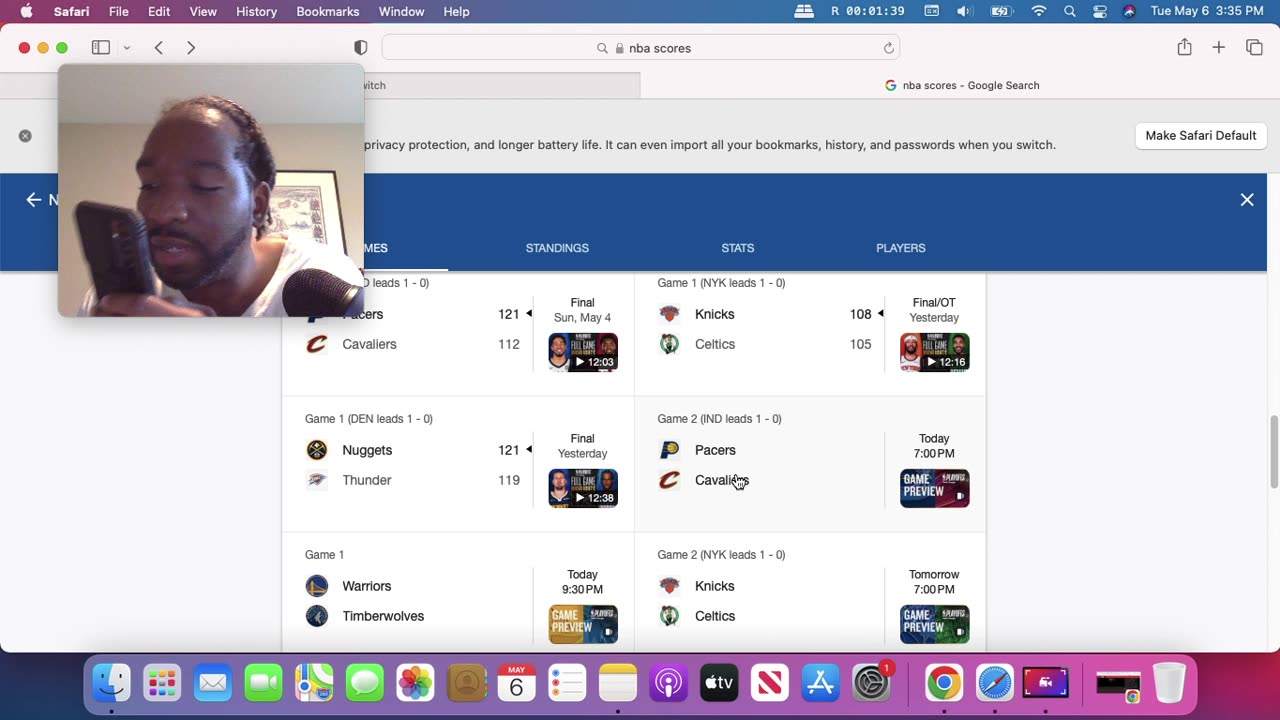Switch to the Standings tab
The image size is (1280, 720).
(557, 248)
